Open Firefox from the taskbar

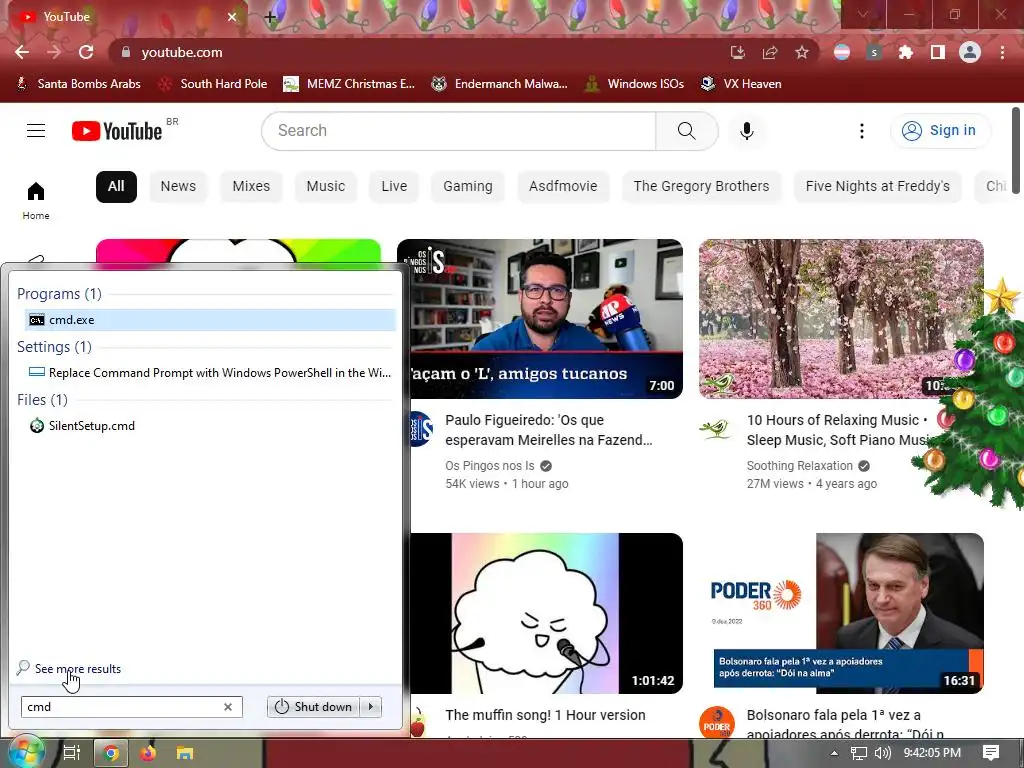148,754
